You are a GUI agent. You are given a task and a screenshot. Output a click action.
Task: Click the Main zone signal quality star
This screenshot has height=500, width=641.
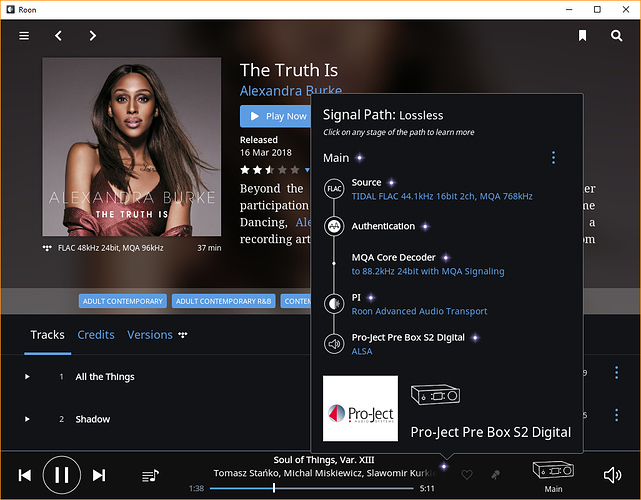pyautogui.click(x=360, y=158)
